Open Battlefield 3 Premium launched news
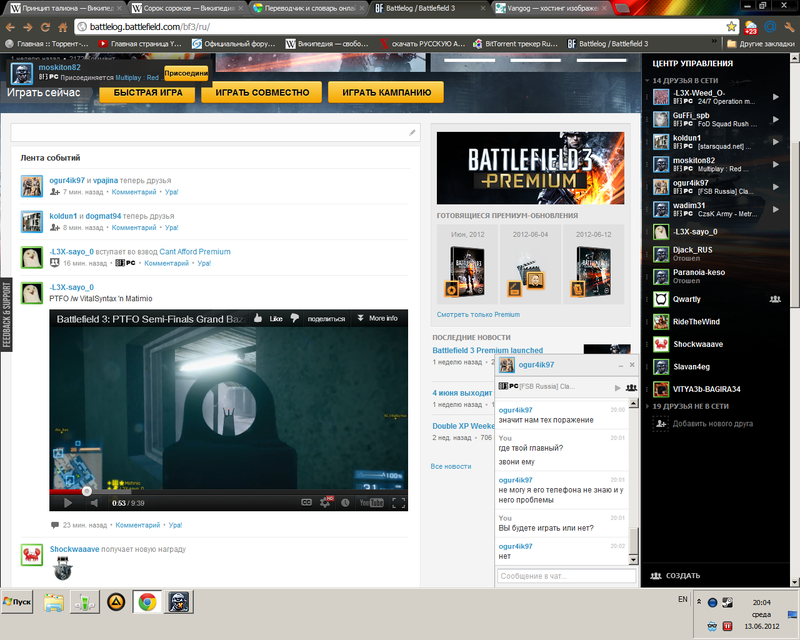Screen dimensions: 800x640 pos(487,350)
